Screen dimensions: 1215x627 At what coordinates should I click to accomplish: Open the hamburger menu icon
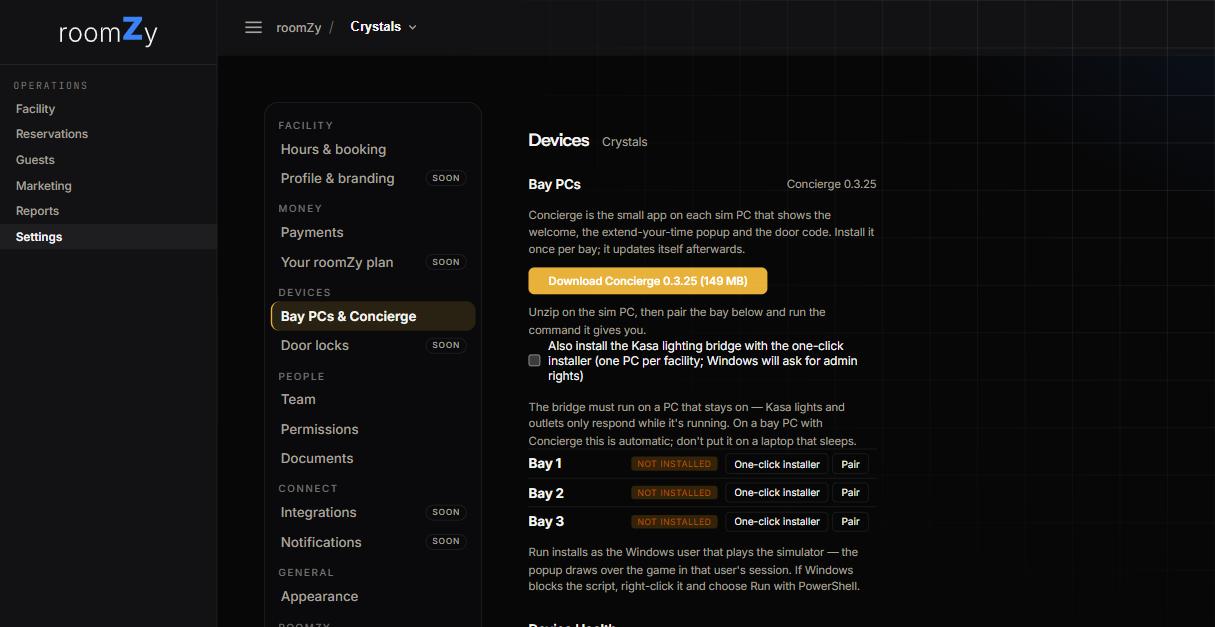click(x=253, y=27)
